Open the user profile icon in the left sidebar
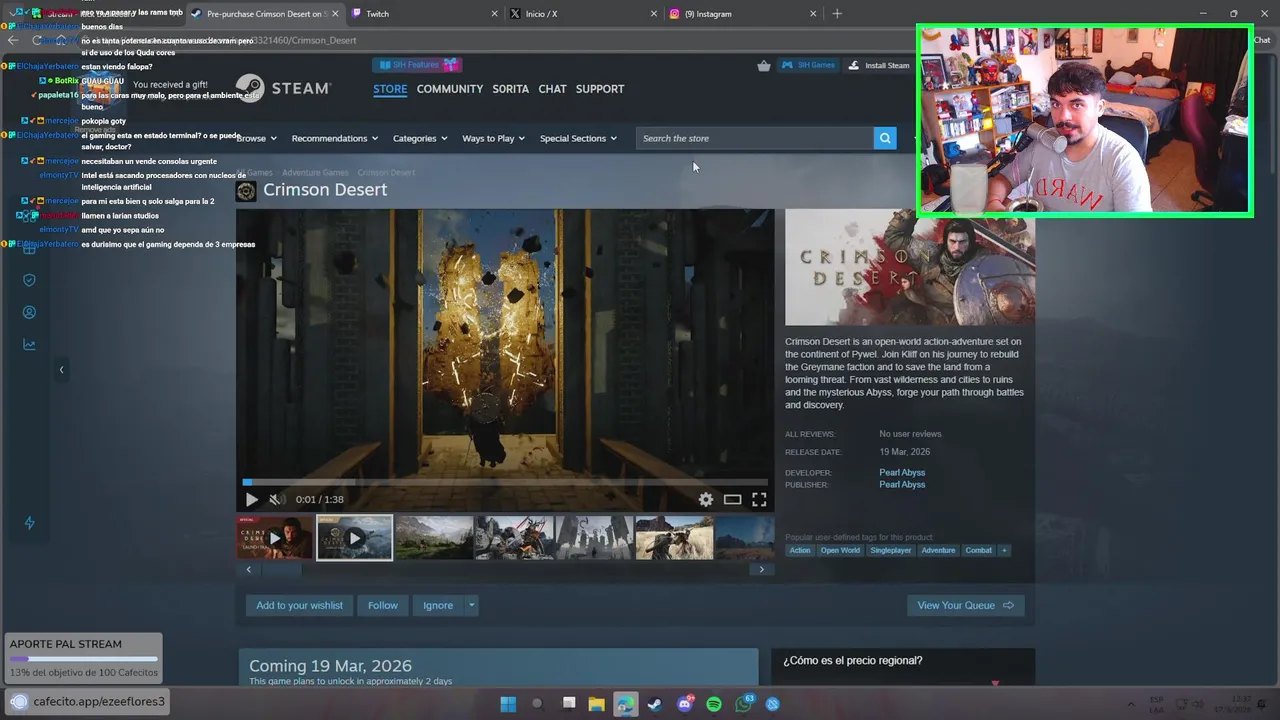 (x=29, y=312)
